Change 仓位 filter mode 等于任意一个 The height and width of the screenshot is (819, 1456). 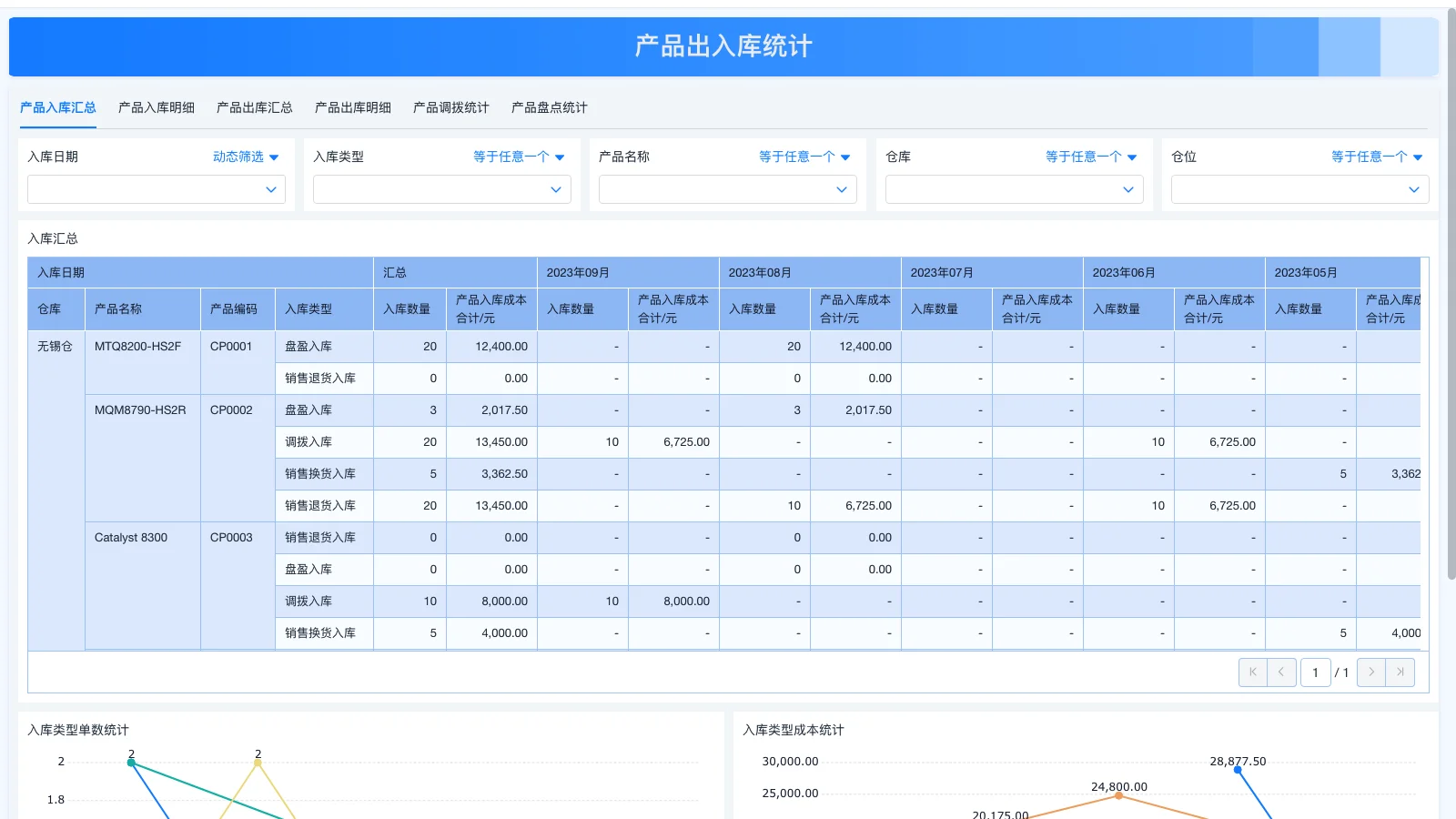(x=1377, y=157)
